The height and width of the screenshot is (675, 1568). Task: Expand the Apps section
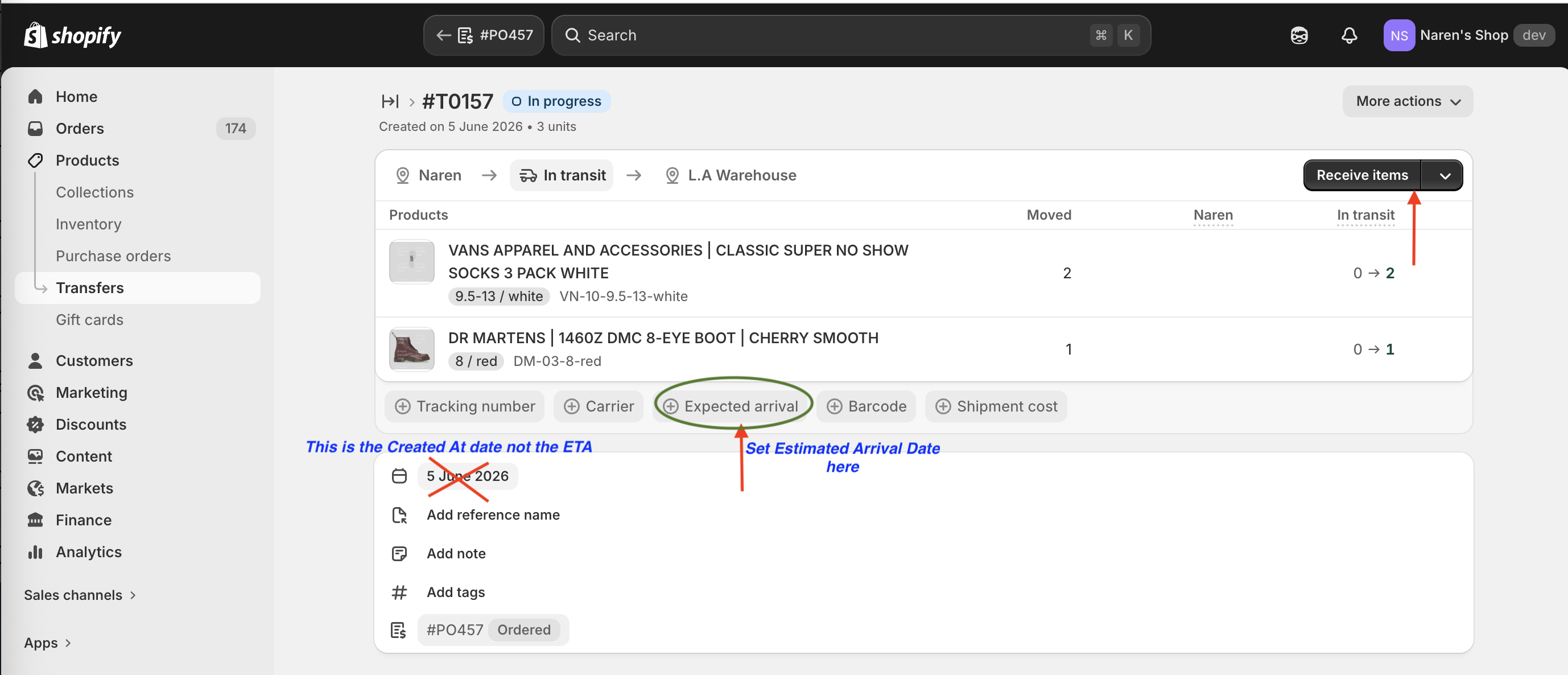47,643
